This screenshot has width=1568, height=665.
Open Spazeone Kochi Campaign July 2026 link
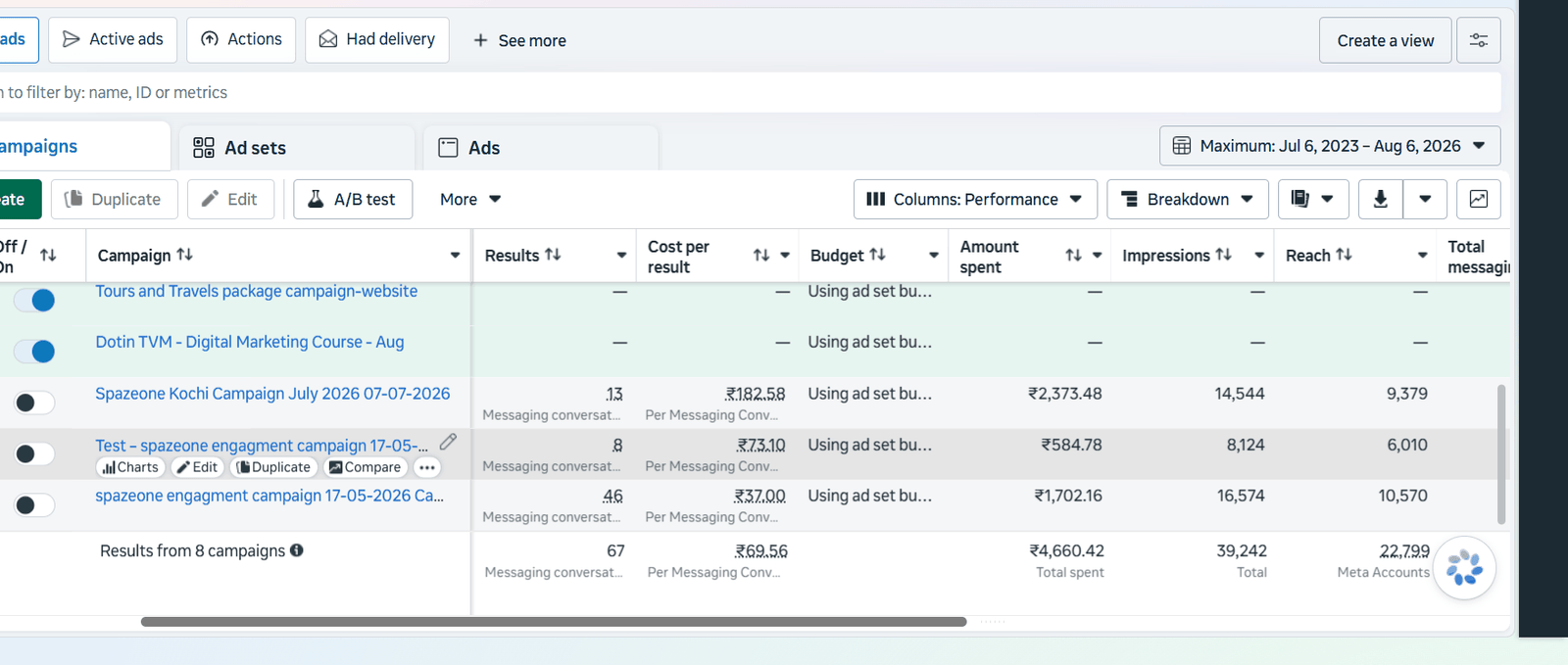tap(272, 394)
